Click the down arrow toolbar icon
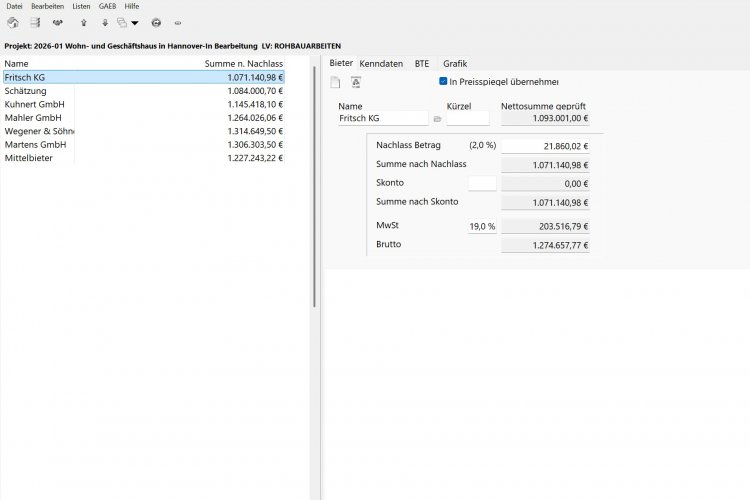This screenshot has width=750, height=500. pos(105,22)
